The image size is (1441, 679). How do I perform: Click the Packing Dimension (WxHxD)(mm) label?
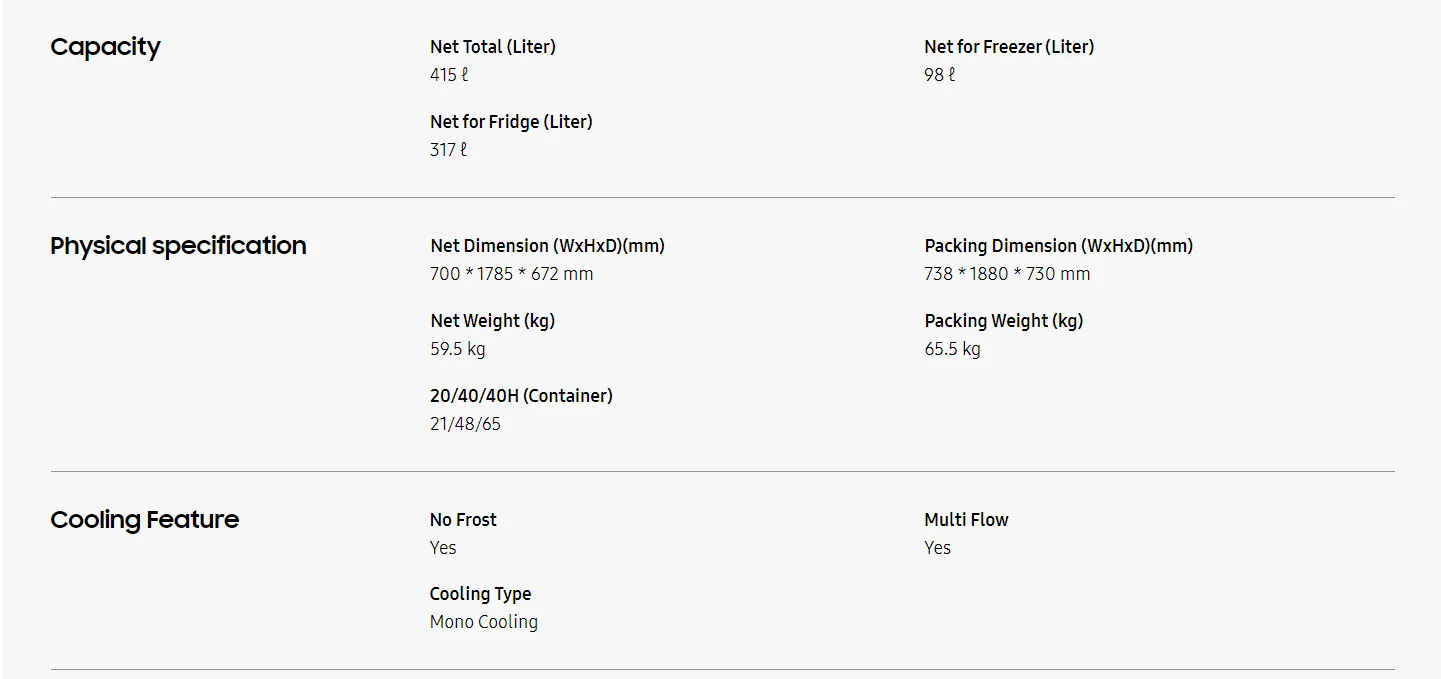pos(1058,246)
